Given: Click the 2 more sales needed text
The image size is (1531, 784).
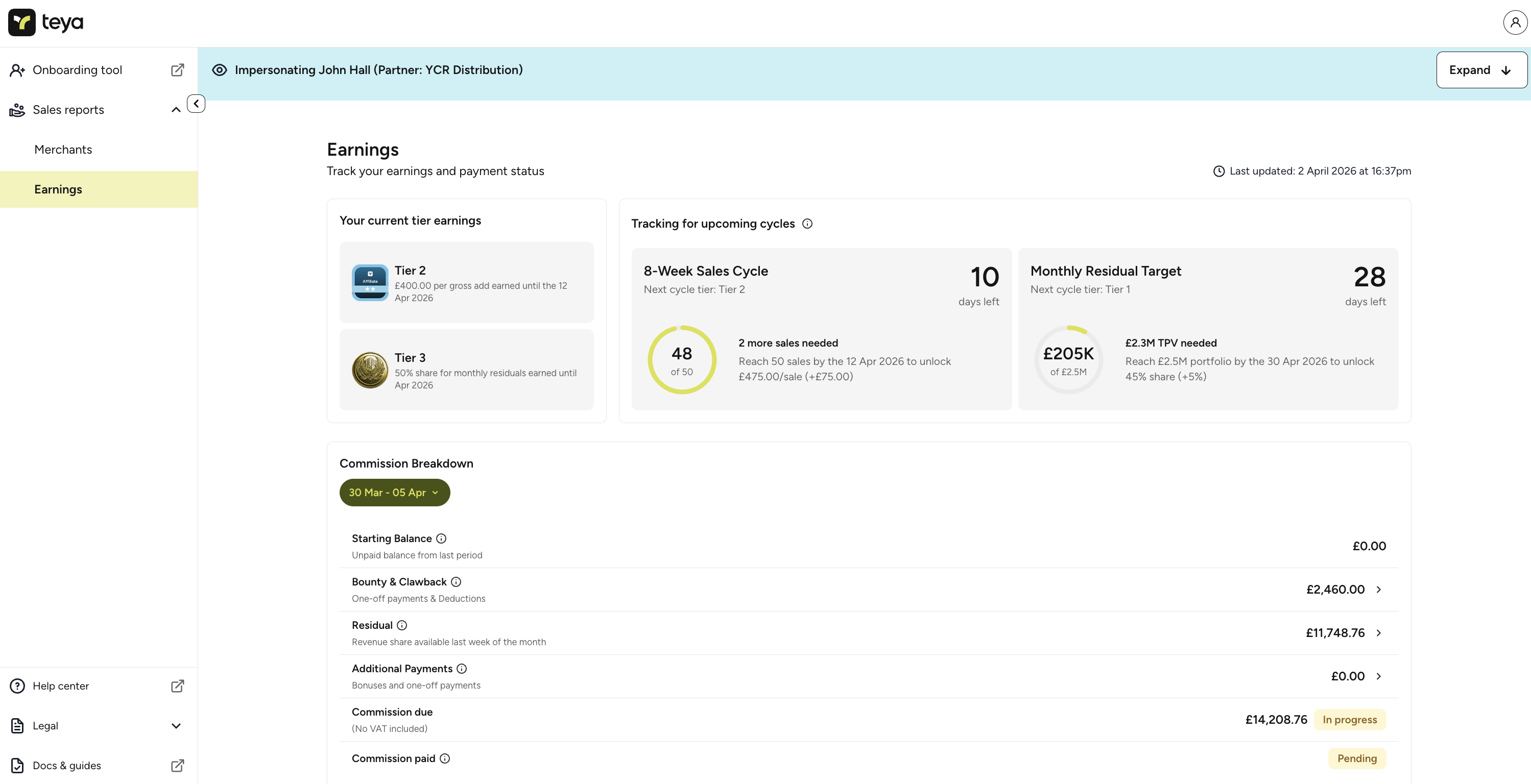Looking at the screenshot, I should pyautogui.click(x=788, y=344).
